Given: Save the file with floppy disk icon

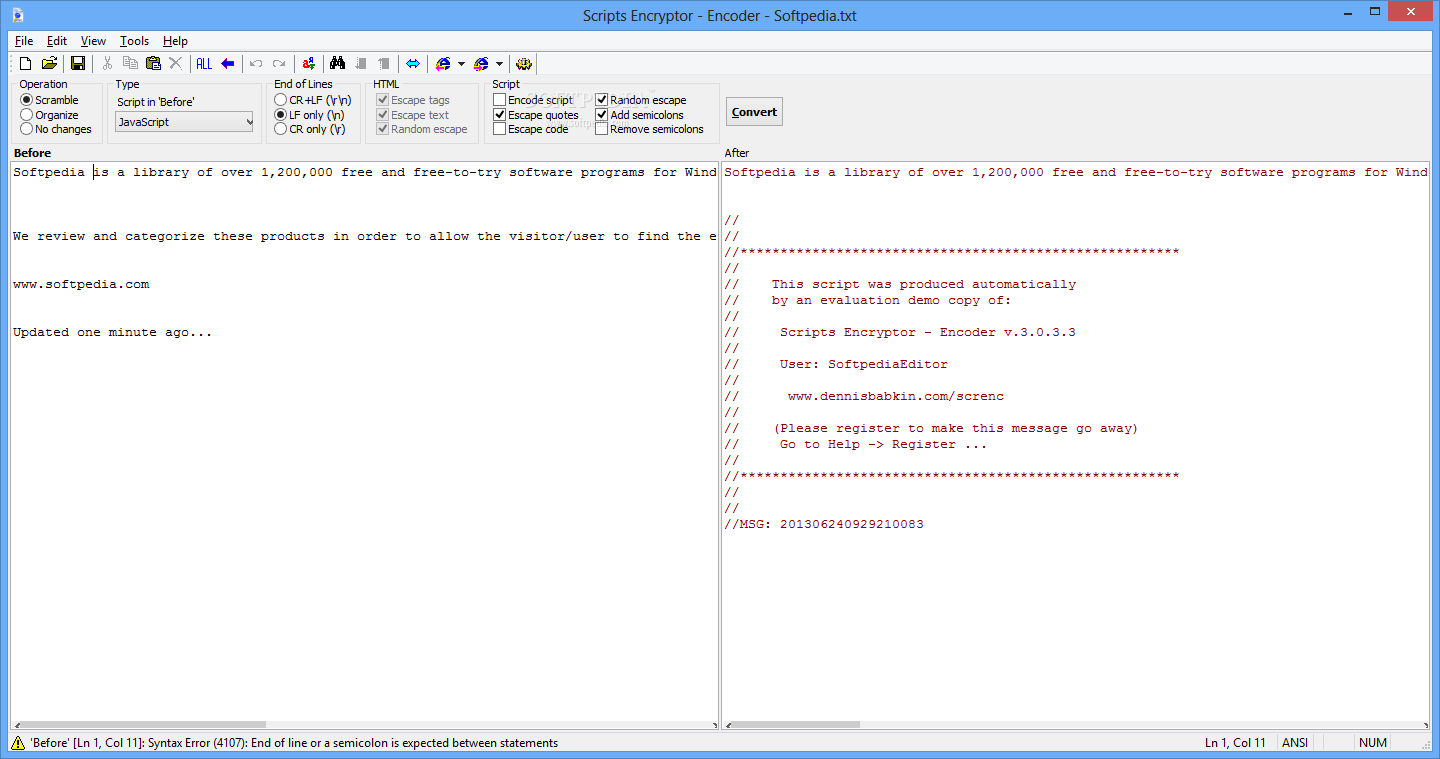Looking at the screenshot, I should pos(78,63).
